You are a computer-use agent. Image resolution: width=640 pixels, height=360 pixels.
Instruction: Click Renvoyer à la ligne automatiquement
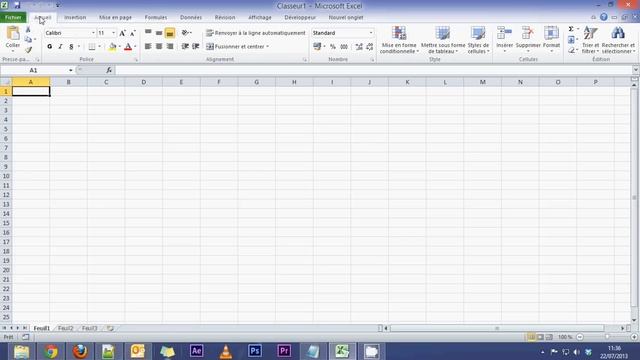pyautogui.click(x=256, y=33)
